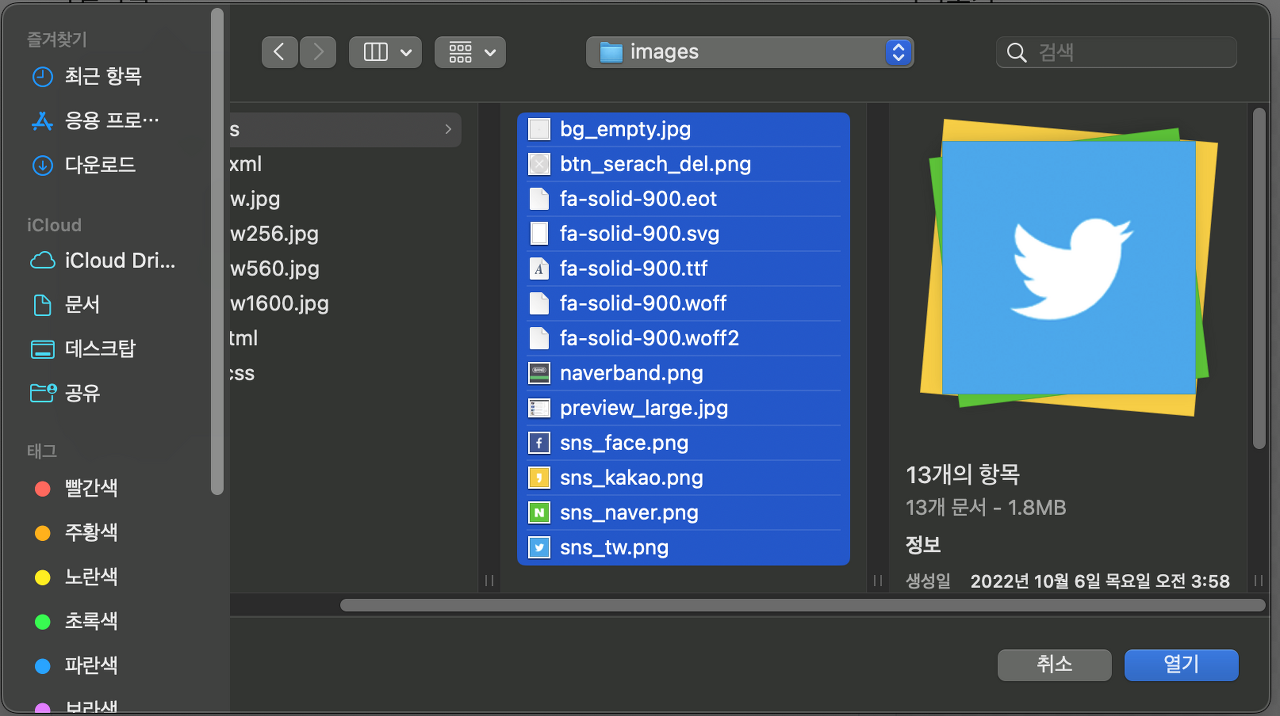The width and height of the screenshot is (1280, 716).
Task: Click the Facebook icon of sns_face.png
Action: pyautogui.click(x=539, y=443)
